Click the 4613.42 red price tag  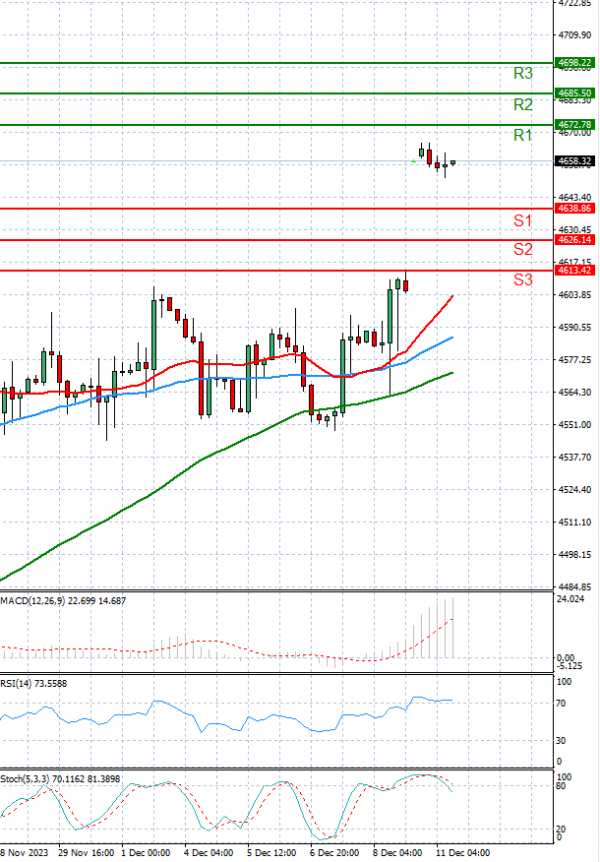pyautogui.click(x=574, y=271)
